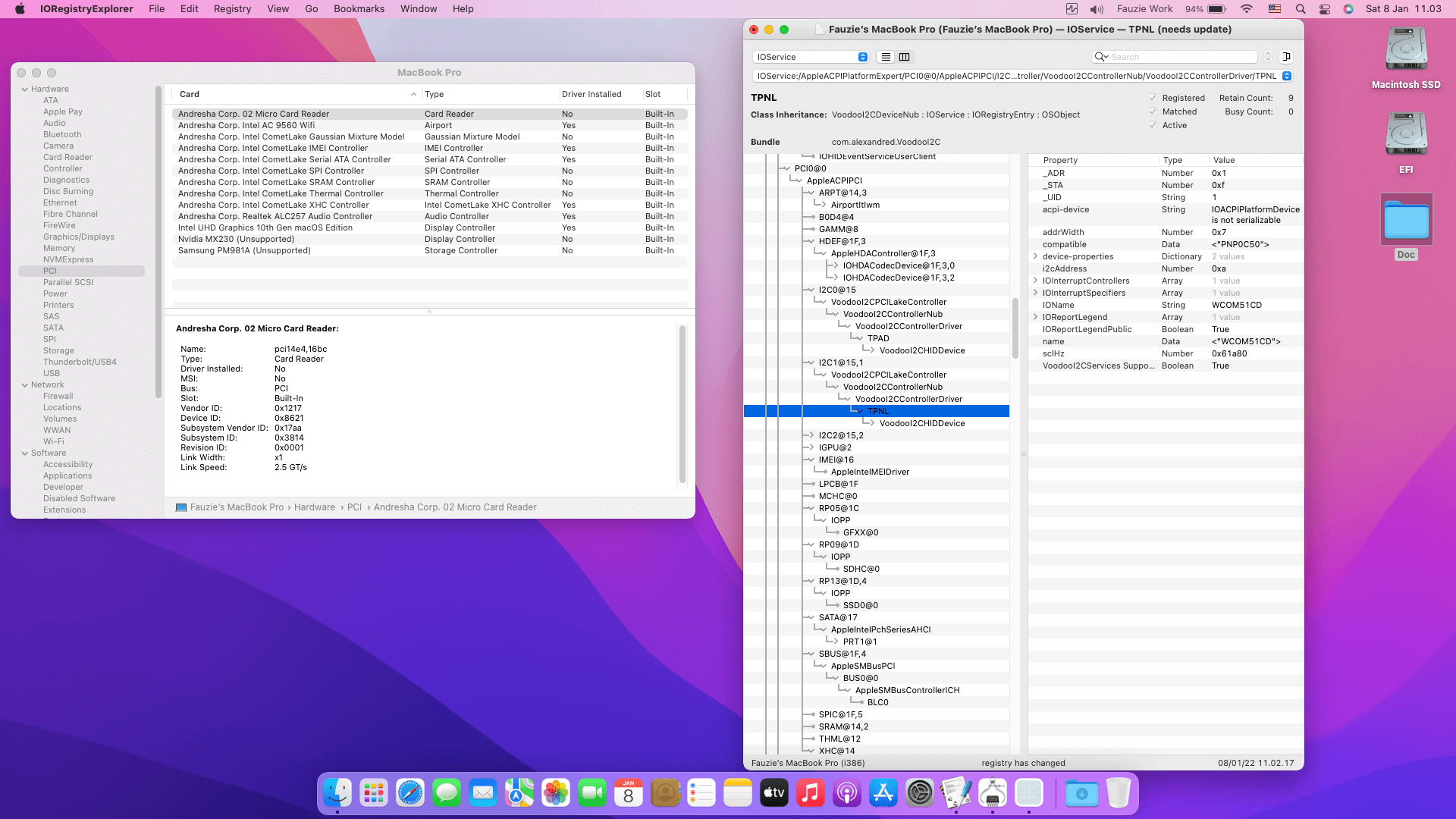Open Reminders from the dock
Screen dimensions: 1456x819
(701, 793)
